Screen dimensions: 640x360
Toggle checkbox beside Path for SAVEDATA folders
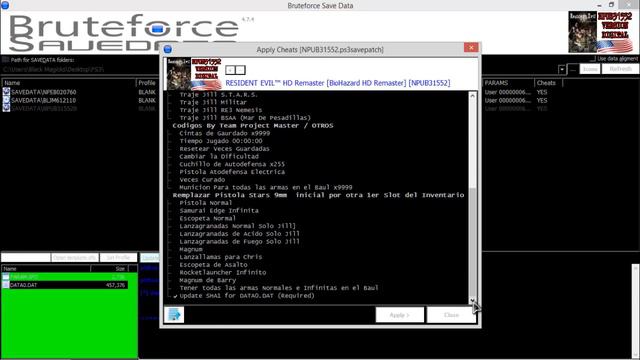pos(6,60)
